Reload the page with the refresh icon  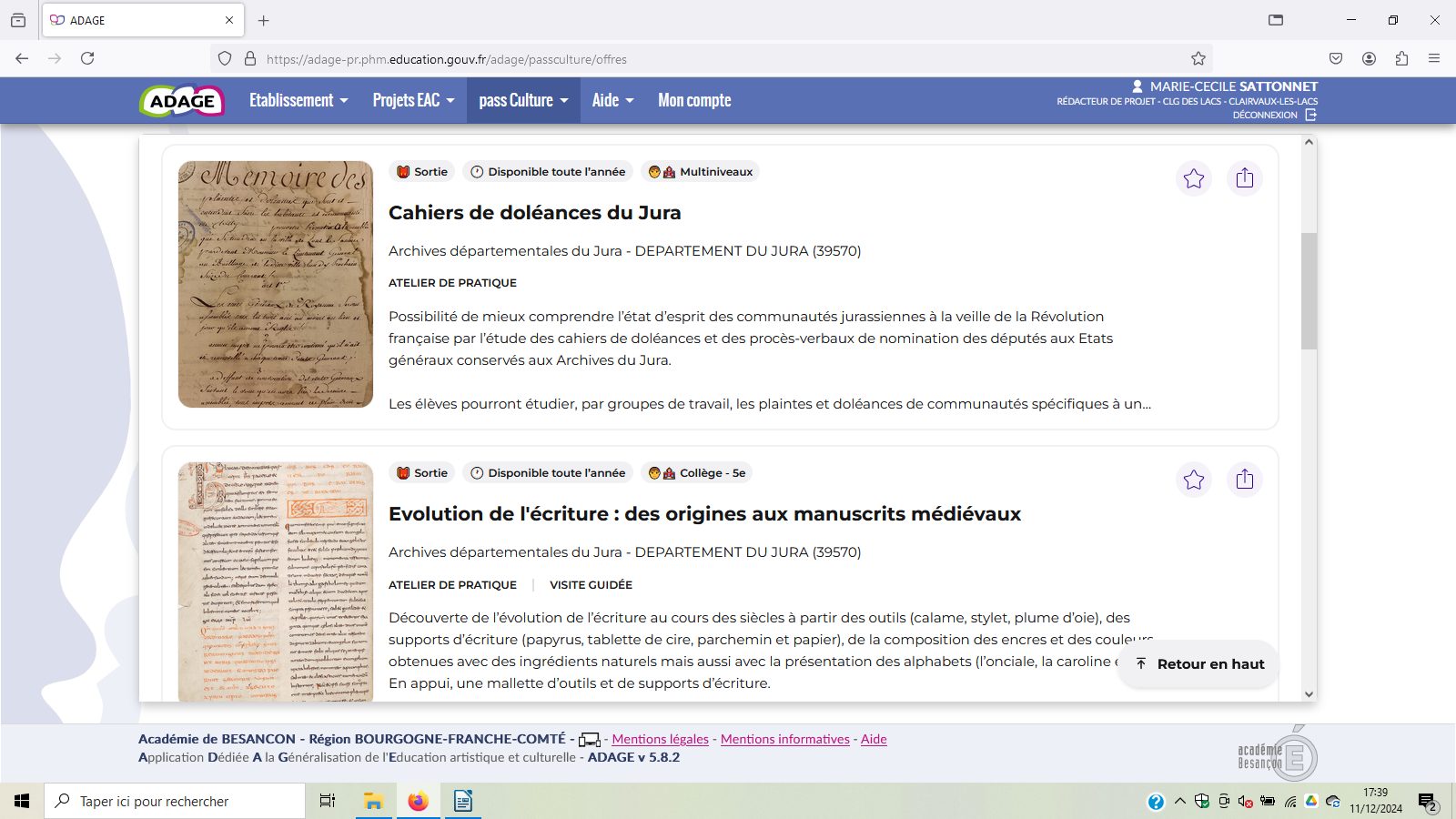point(87,58)
